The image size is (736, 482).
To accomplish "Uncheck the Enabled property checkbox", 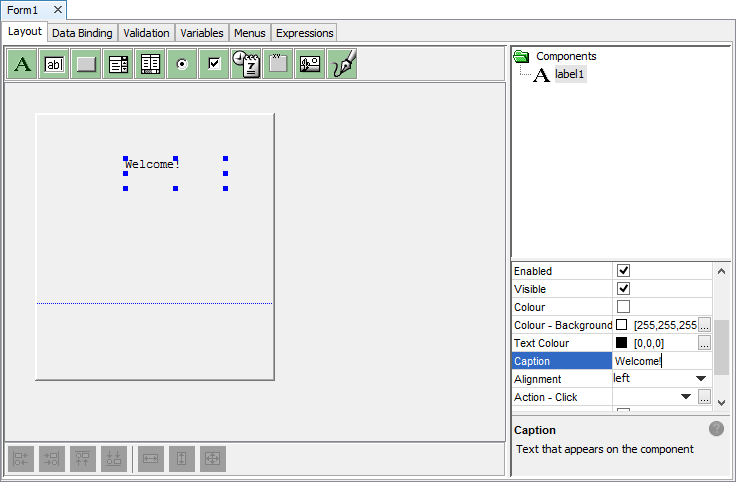I will coord(624,271).
